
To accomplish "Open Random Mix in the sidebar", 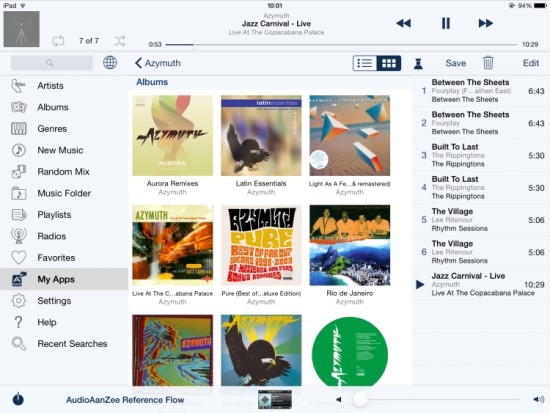I will point(64,172).
